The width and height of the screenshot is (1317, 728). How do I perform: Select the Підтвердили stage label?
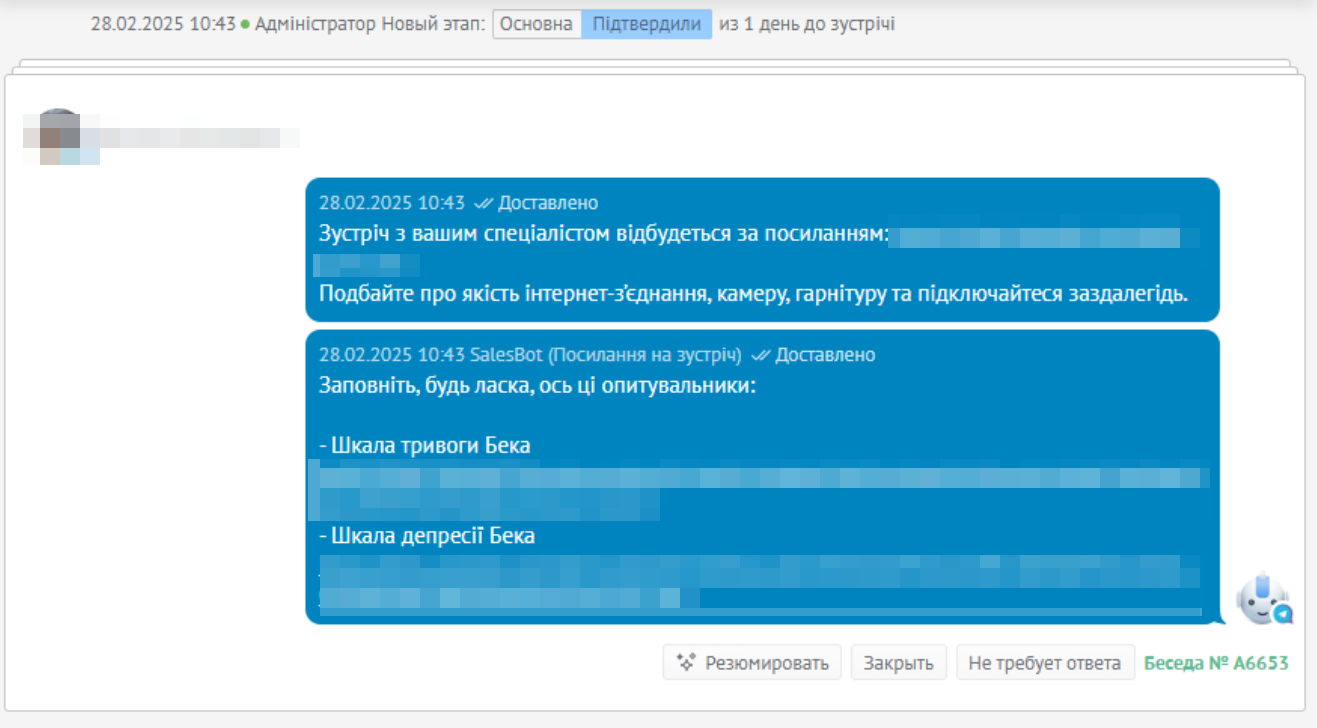point(647,24)
